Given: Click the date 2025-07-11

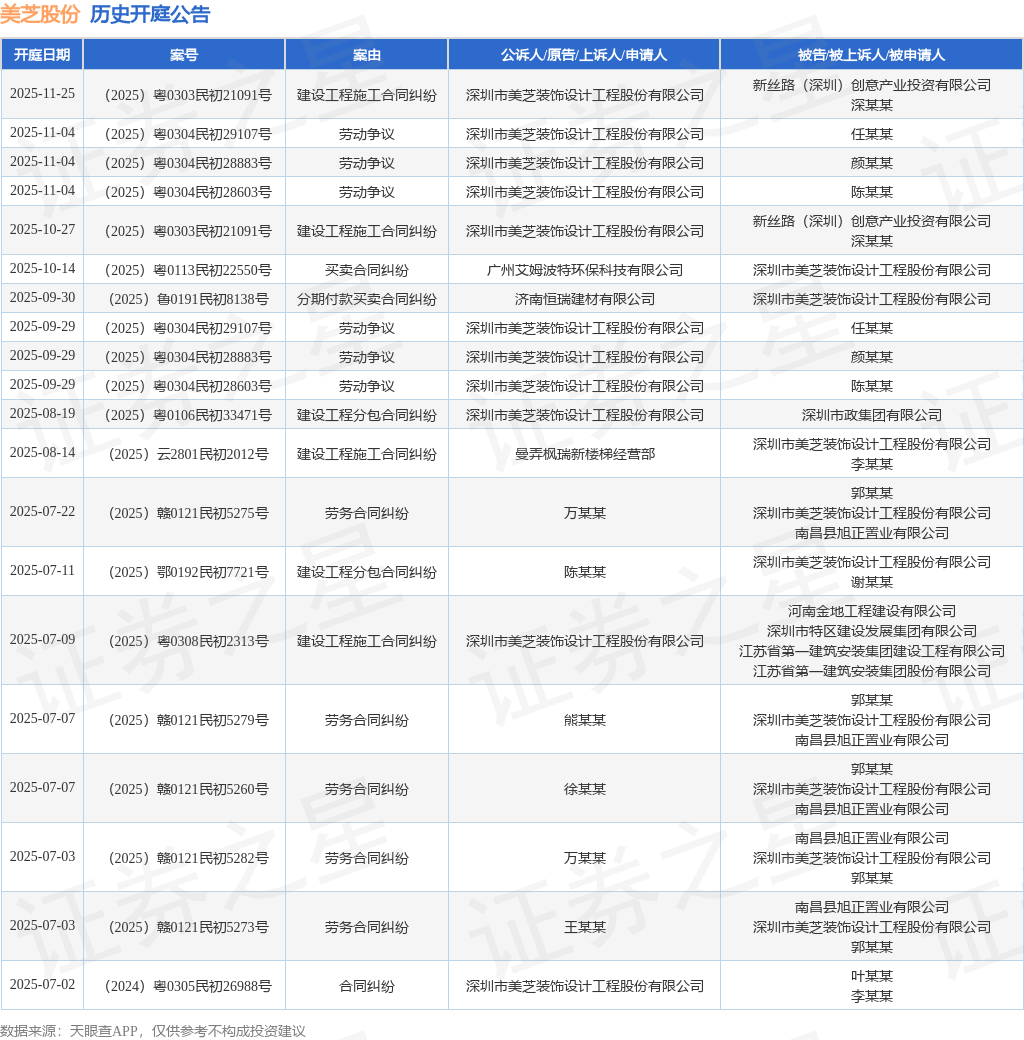Looking at the screenshot, I should point(42,570).
